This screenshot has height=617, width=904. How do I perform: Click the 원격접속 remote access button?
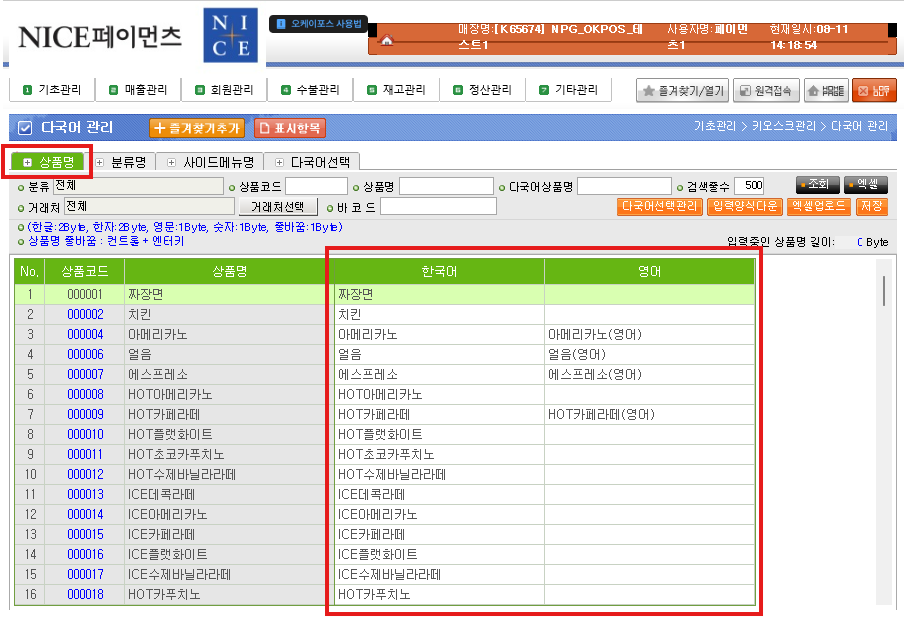pyautogui.click(x=766, y=91)
